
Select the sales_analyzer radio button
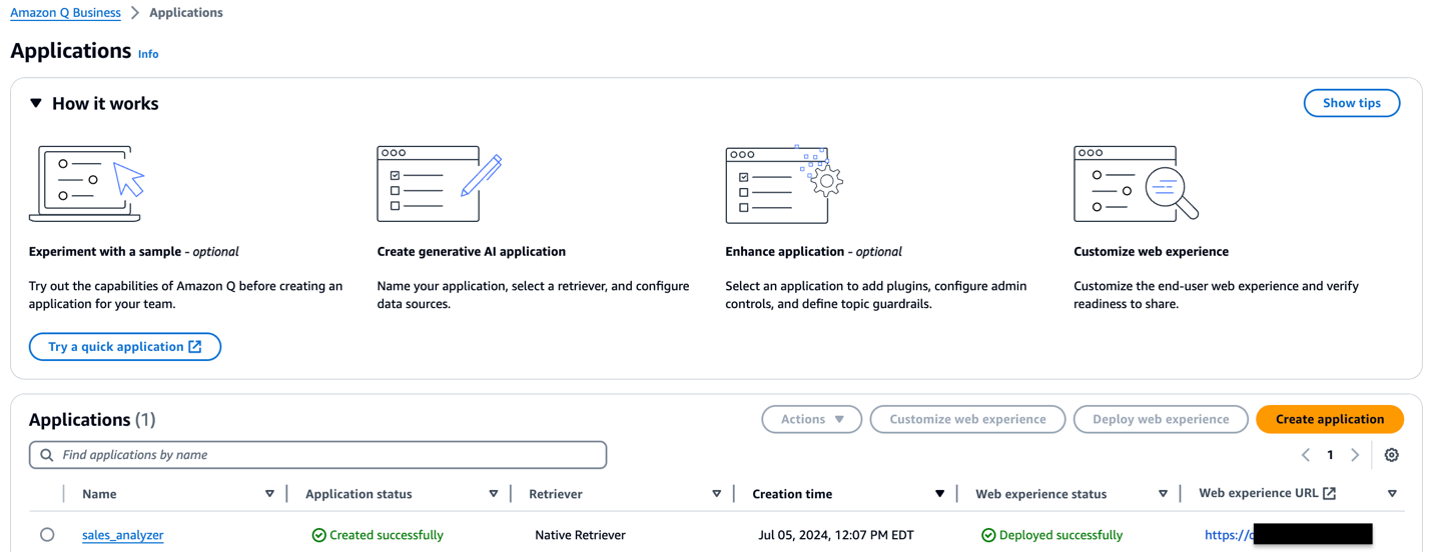(47, 535)
